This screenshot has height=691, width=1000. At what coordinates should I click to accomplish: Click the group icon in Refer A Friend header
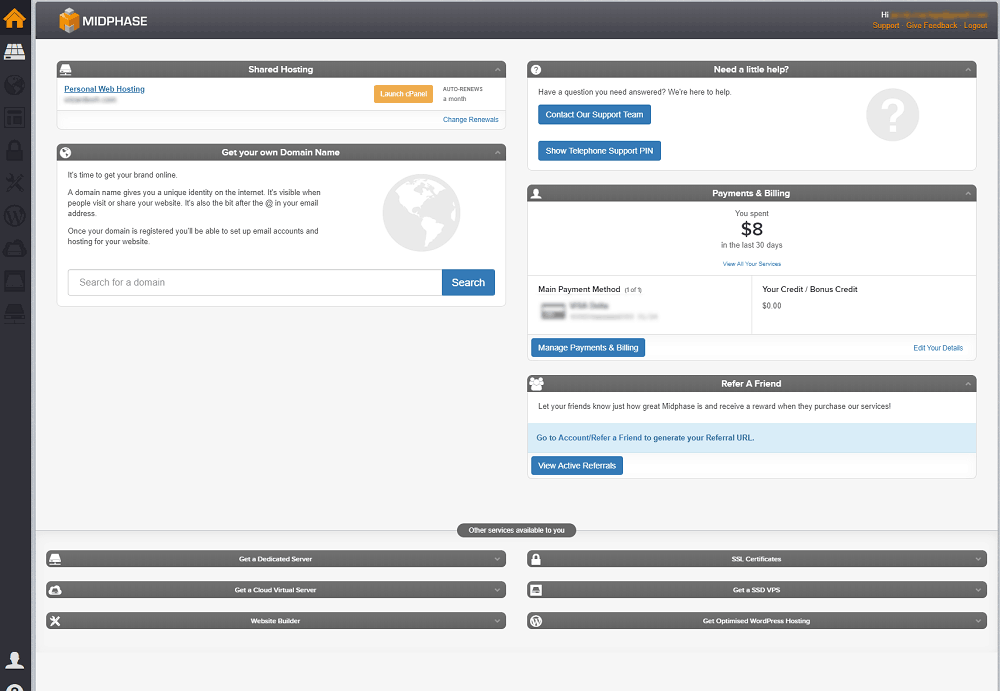coord(536,383)
